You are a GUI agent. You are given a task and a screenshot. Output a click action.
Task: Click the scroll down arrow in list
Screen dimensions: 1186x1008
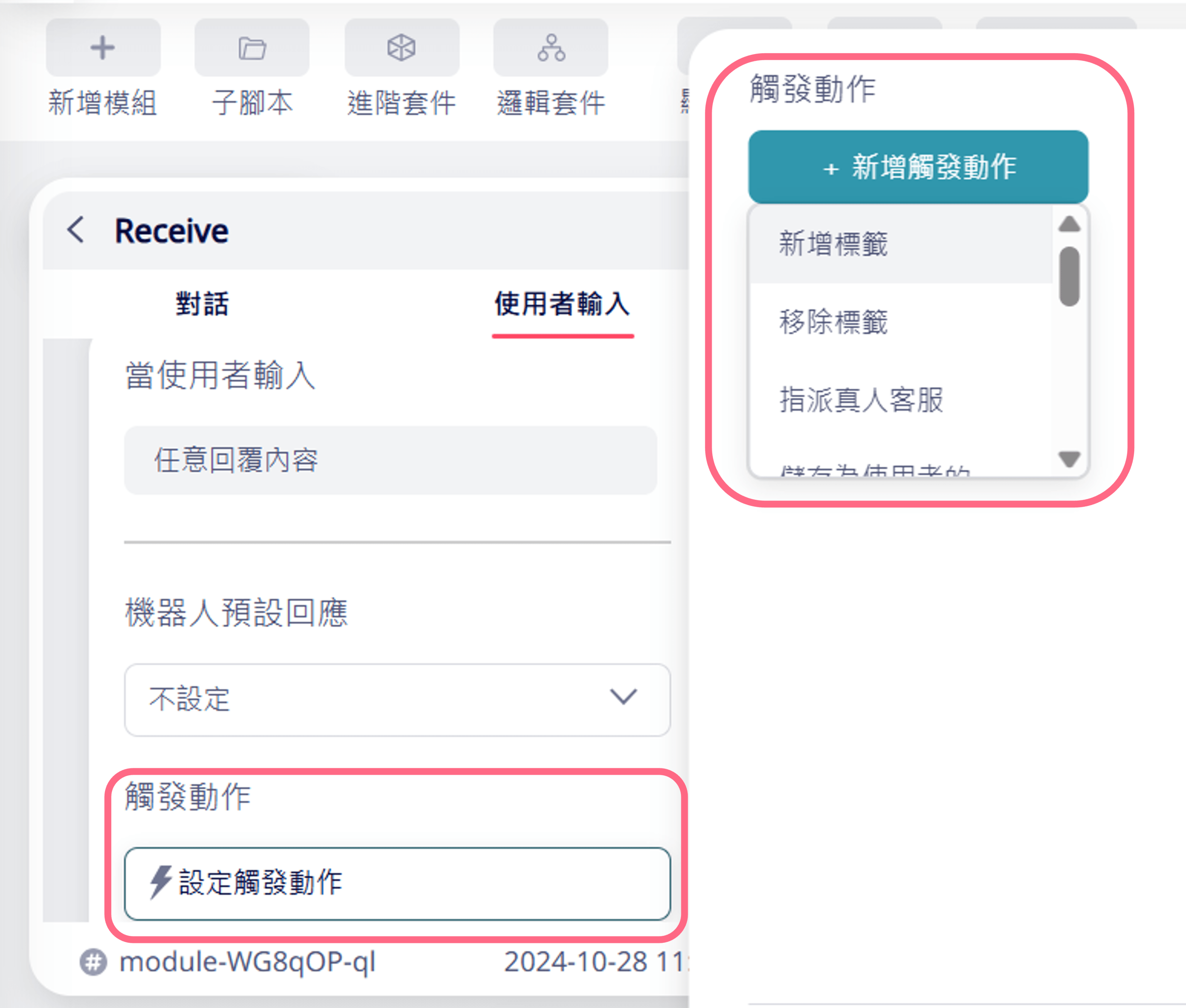pyautogui.click(x=1069, y=459)
